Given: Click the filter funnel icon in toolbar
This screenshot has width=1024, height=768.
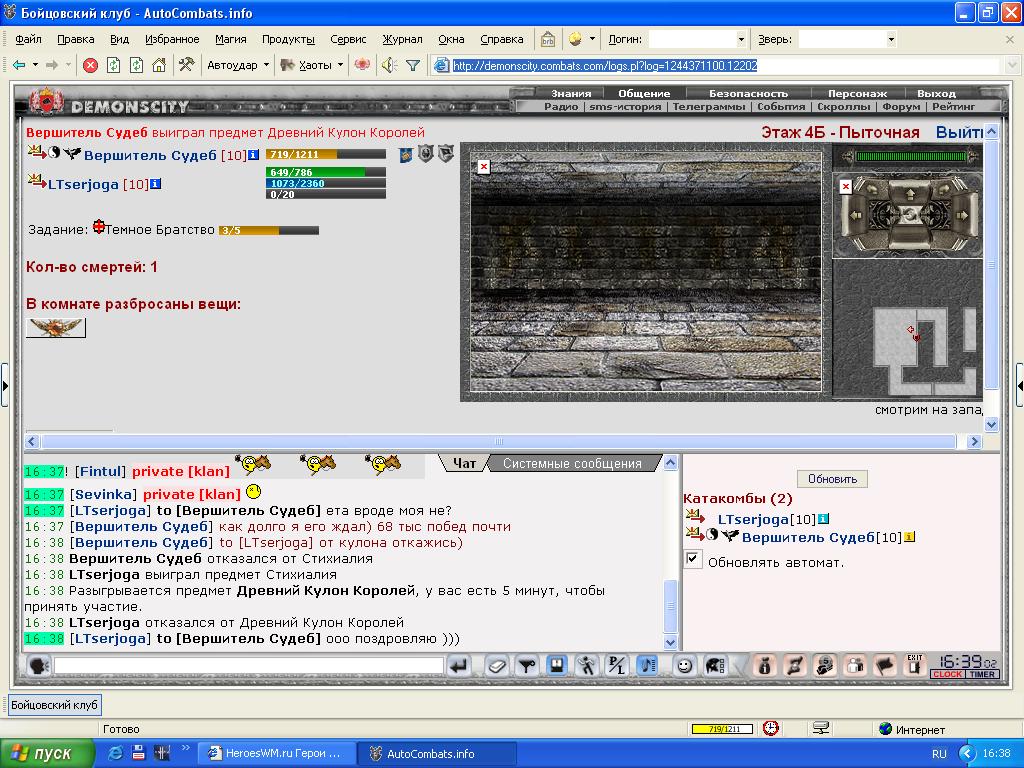Looking at the screenshot, I should pos(413,65).
